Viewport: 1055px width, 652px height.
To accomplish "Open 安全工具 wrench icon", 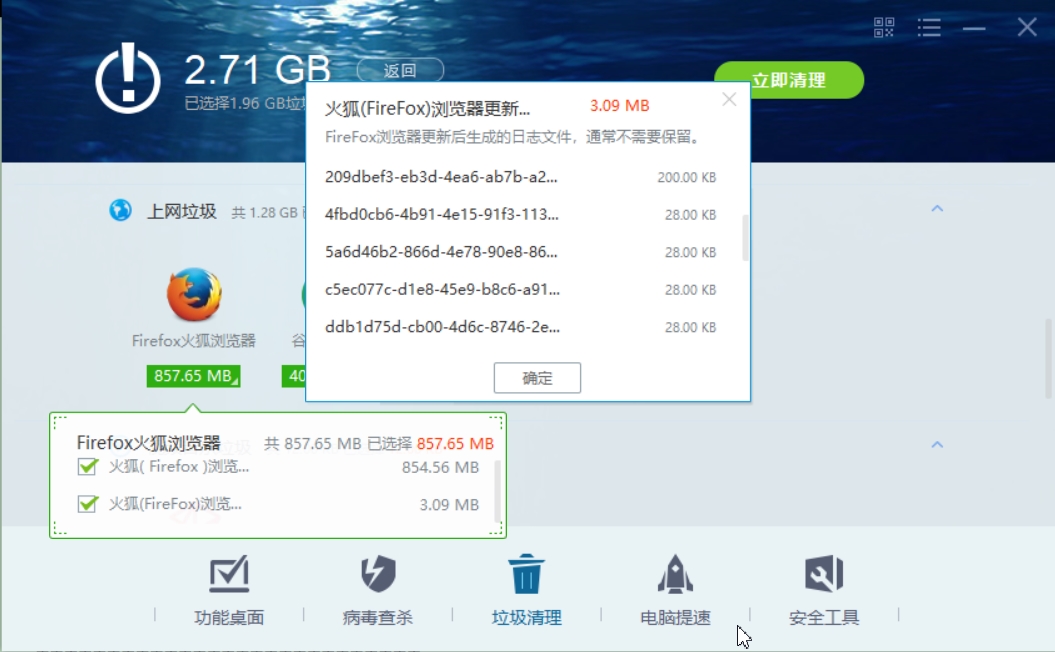I will tap(824, 574).
